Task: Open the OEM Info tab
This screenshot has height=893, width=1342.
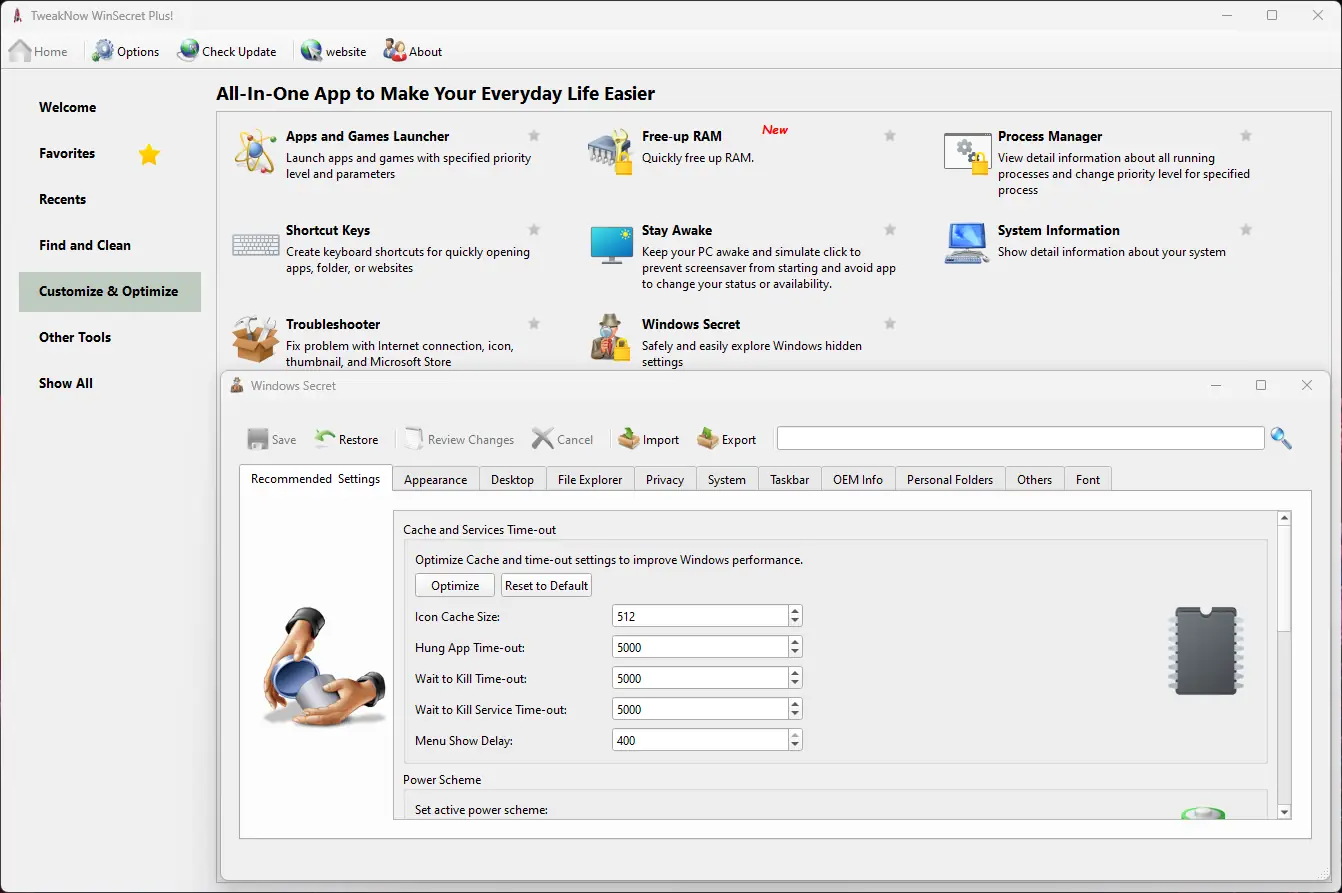Action: [858, 479]
